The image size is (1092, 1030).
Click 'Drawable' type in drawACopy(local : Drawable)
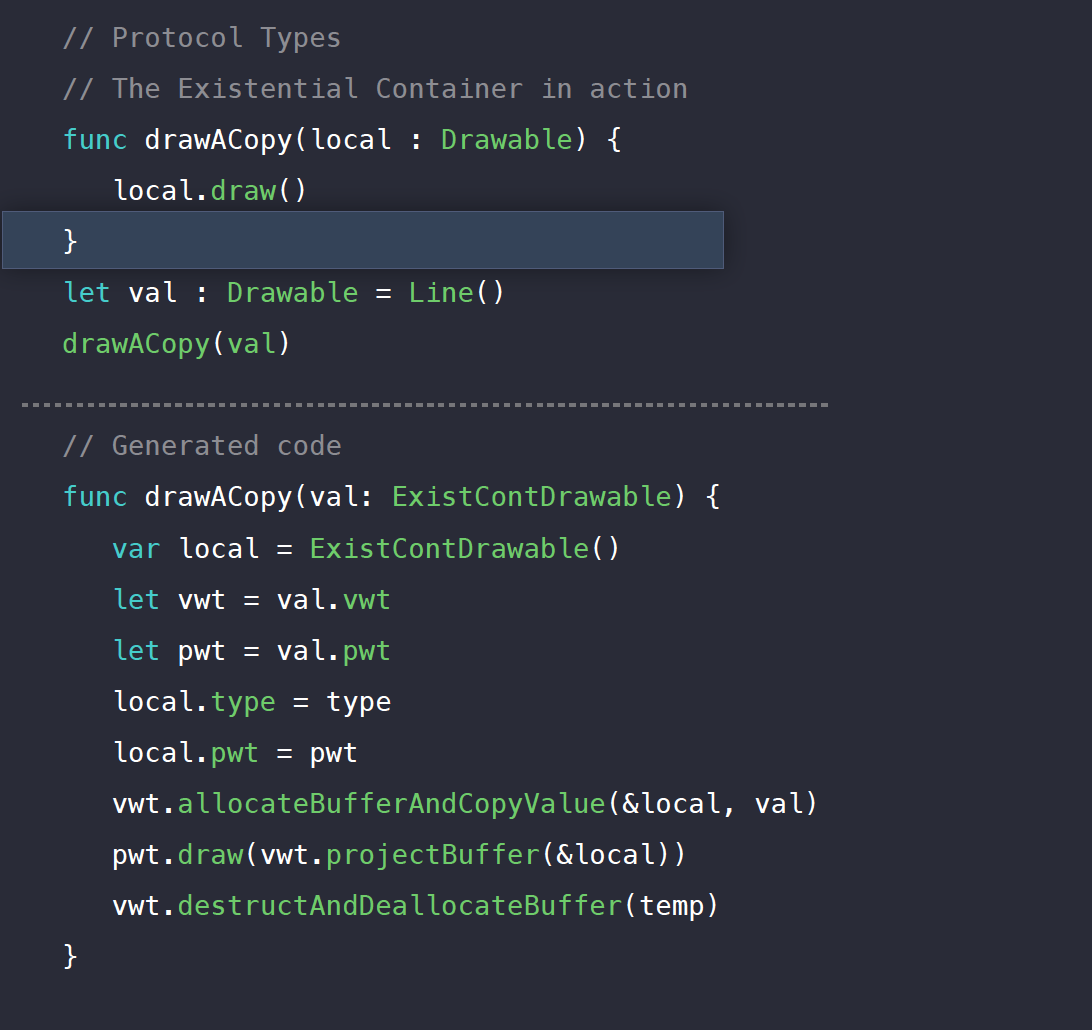(x=507, y=139)
